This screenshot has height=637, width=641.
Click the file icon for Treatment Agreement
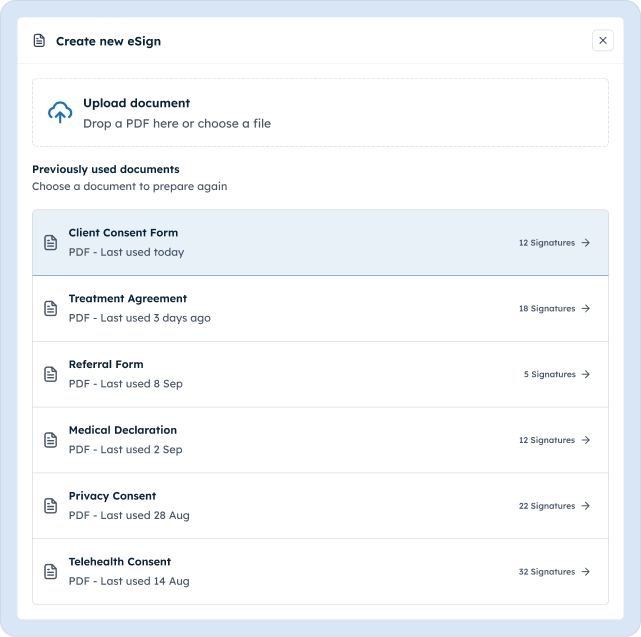51,308
